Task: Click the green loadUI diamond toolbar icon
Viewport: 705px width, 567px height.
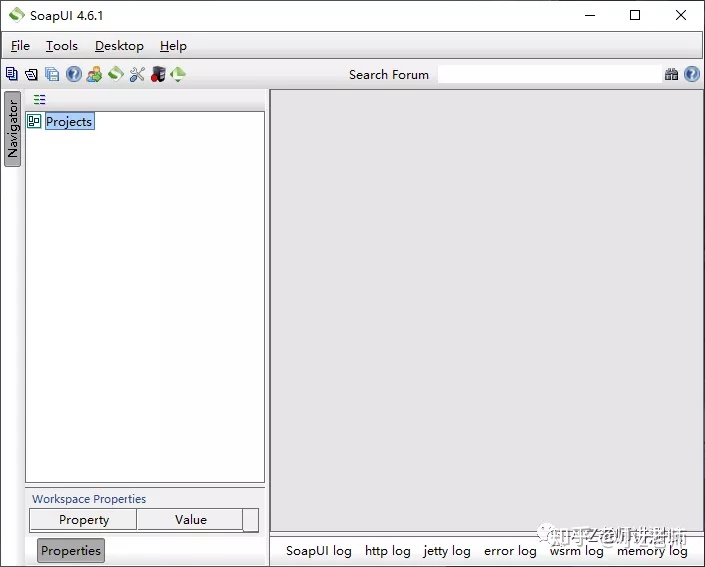Action: click(x=178, y=74)
